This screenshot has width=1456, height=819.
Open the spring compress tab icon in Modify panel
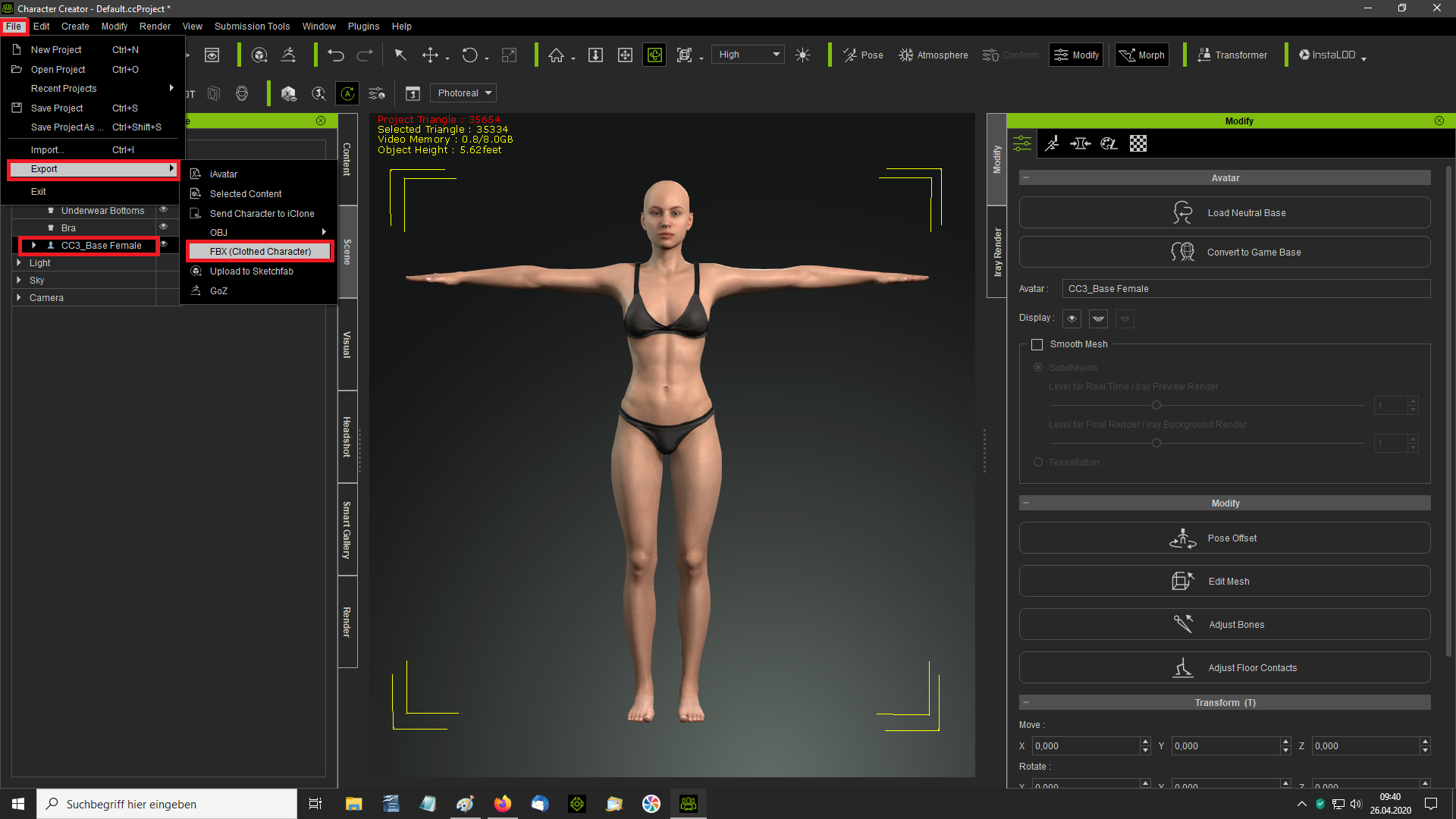(1081, 143)
